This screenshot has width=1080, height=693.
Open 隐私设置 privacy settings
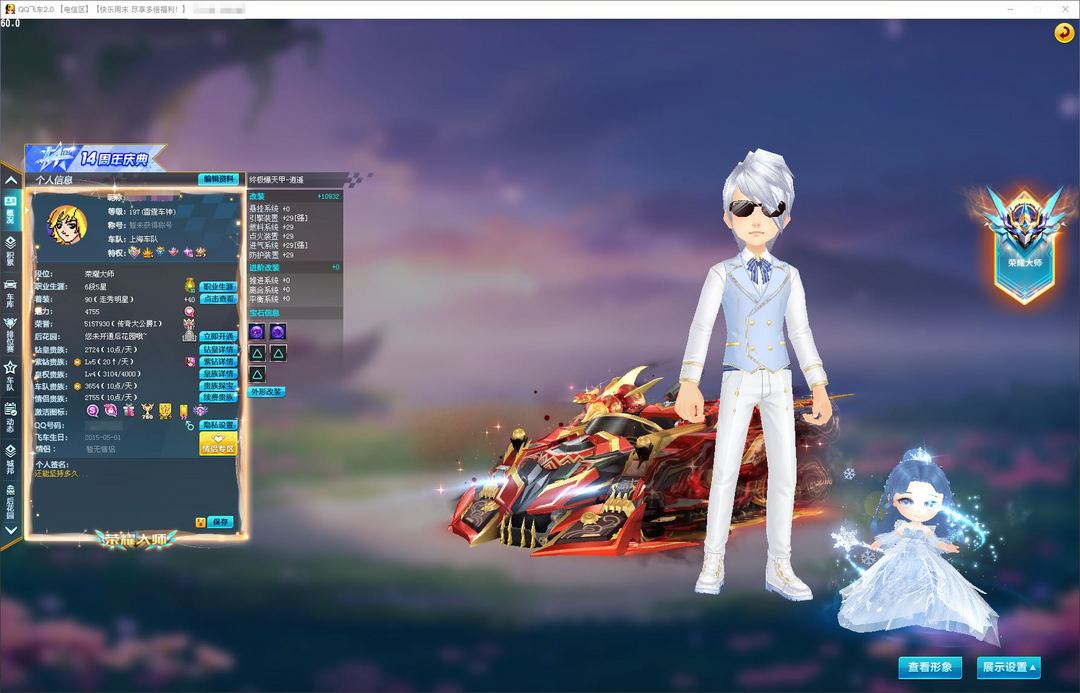218,424
